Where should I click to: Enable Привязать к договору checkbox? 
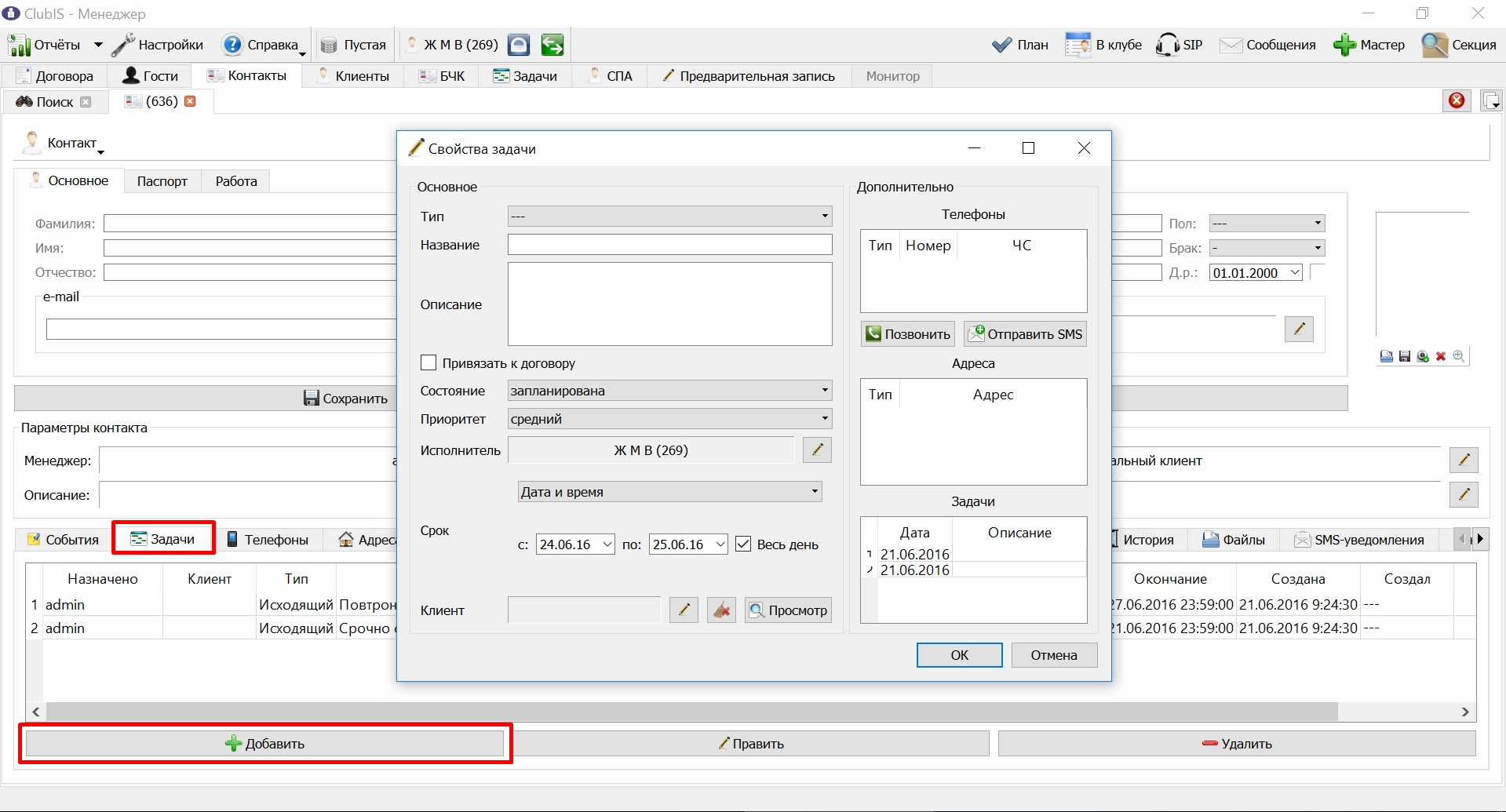pyautogui.click(x=428, y=362)
